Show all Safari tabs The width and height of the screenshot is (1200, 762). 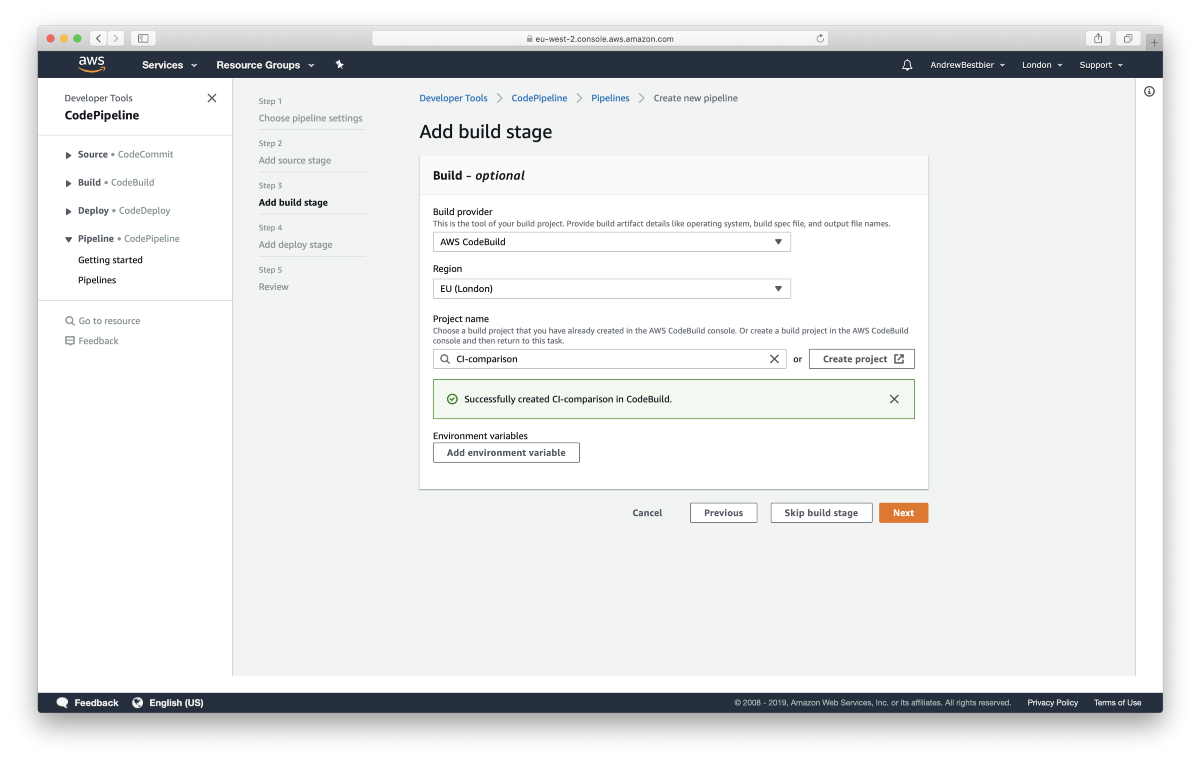click(1127, 38)
